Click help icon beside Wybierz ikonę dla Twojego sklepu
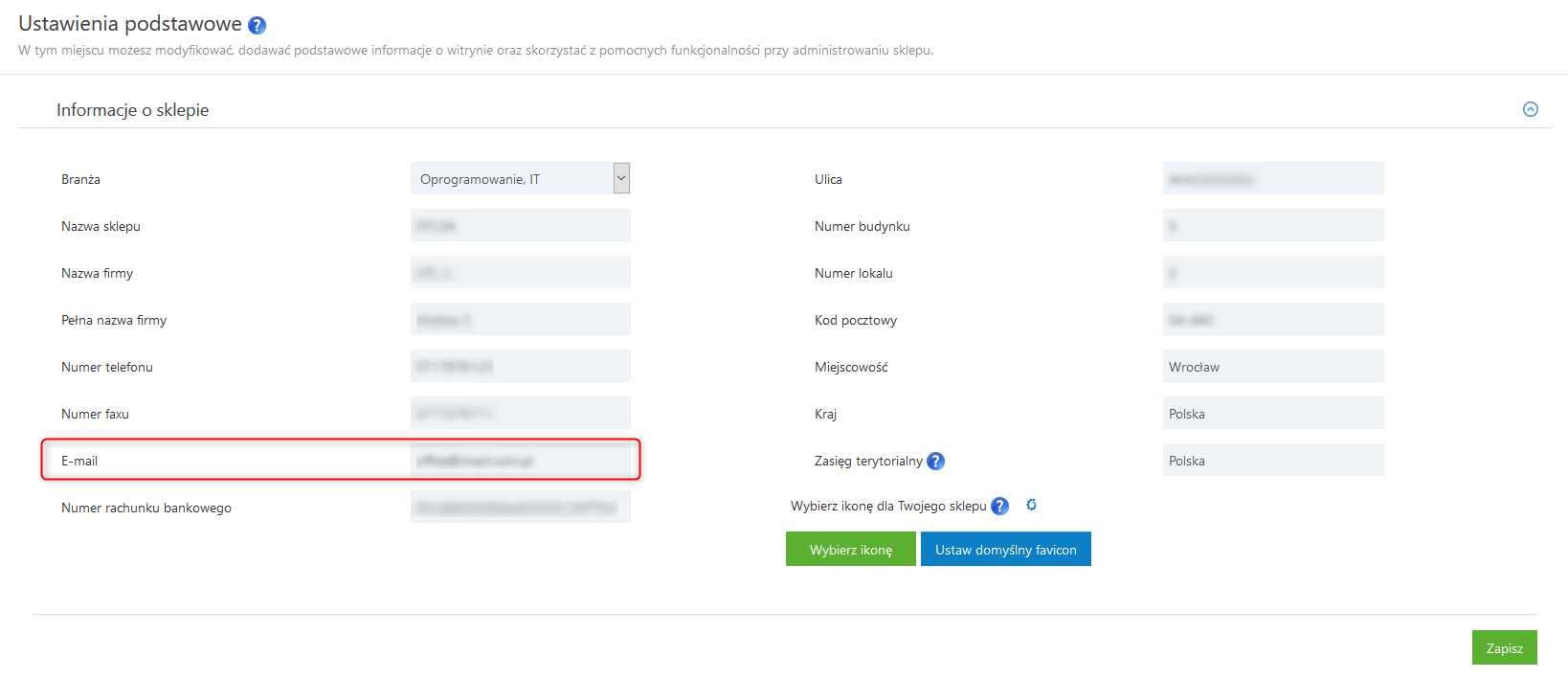Image resolution: width=1568 pixels, height=678 pixels. (999, 507)
